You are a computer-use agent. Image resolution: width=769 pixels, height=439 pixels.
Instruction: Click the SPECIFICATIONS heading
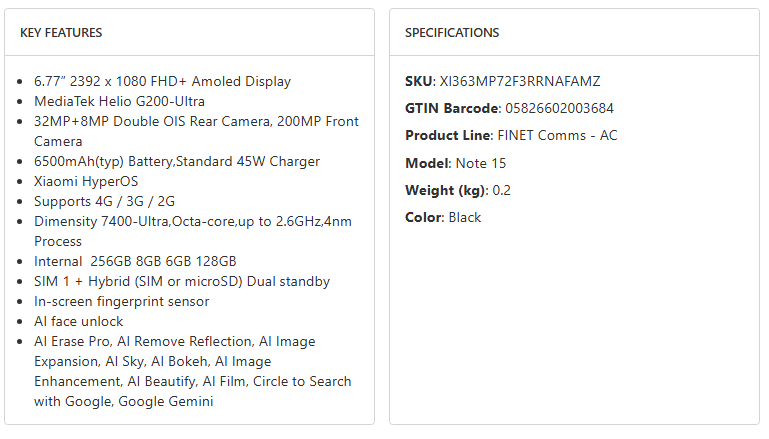[x=452, y=33]
